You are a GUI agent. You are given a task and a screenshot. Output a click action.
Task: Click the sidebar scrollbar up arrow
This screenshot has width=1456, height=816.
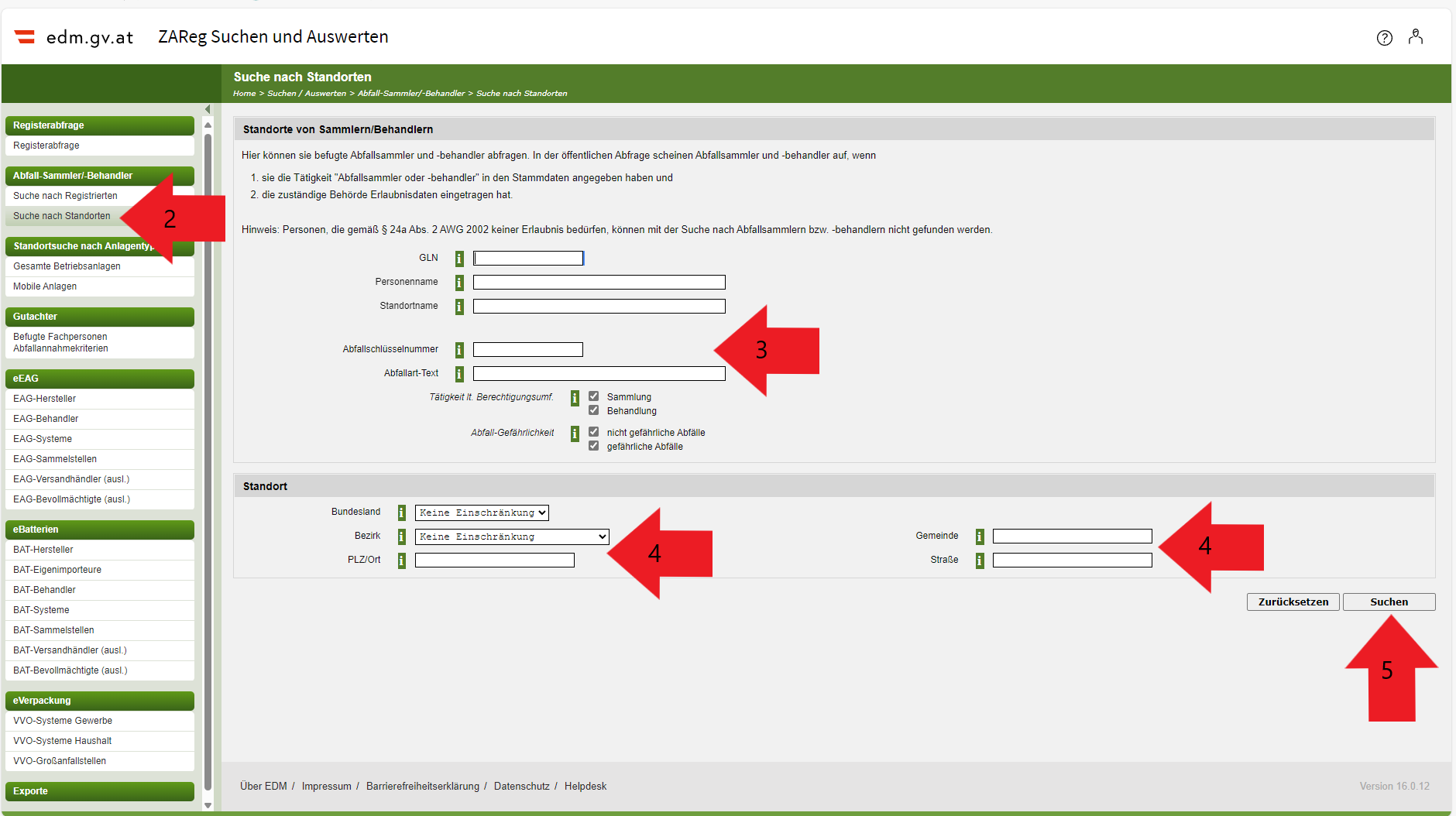click(208, 125)
